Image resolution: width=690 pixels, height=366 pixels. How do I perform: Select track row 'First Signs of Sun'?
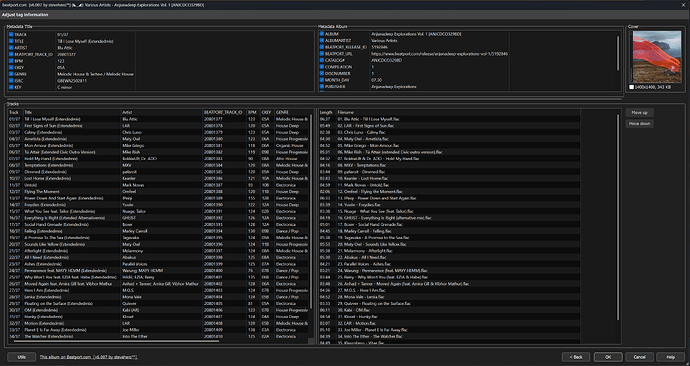coord(158,126)
